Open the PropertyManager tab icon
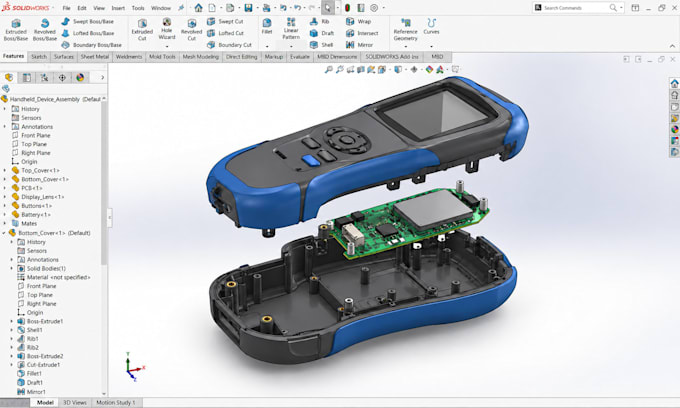680x408 pixels. tap(27, 78)
